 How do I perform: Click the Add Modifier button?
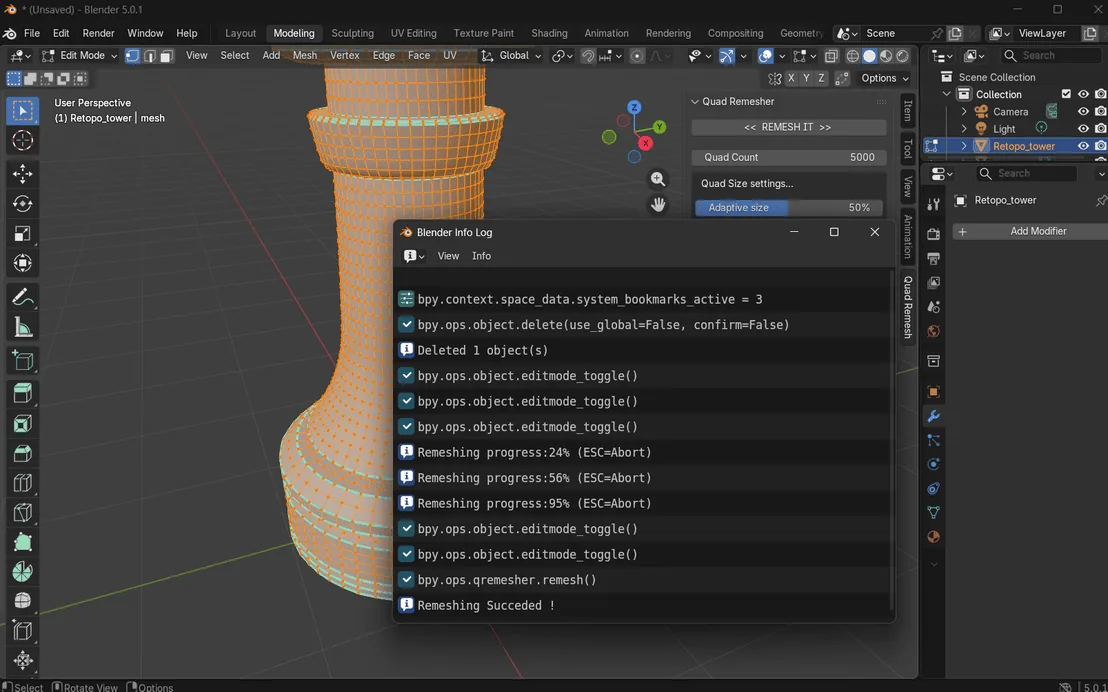[x=1031, y=231]
